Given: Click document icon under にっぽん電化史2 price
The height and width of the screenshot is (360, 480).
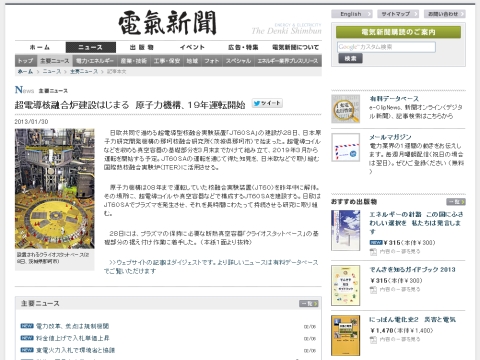Looking at the screenshot, I should (373, 340).
